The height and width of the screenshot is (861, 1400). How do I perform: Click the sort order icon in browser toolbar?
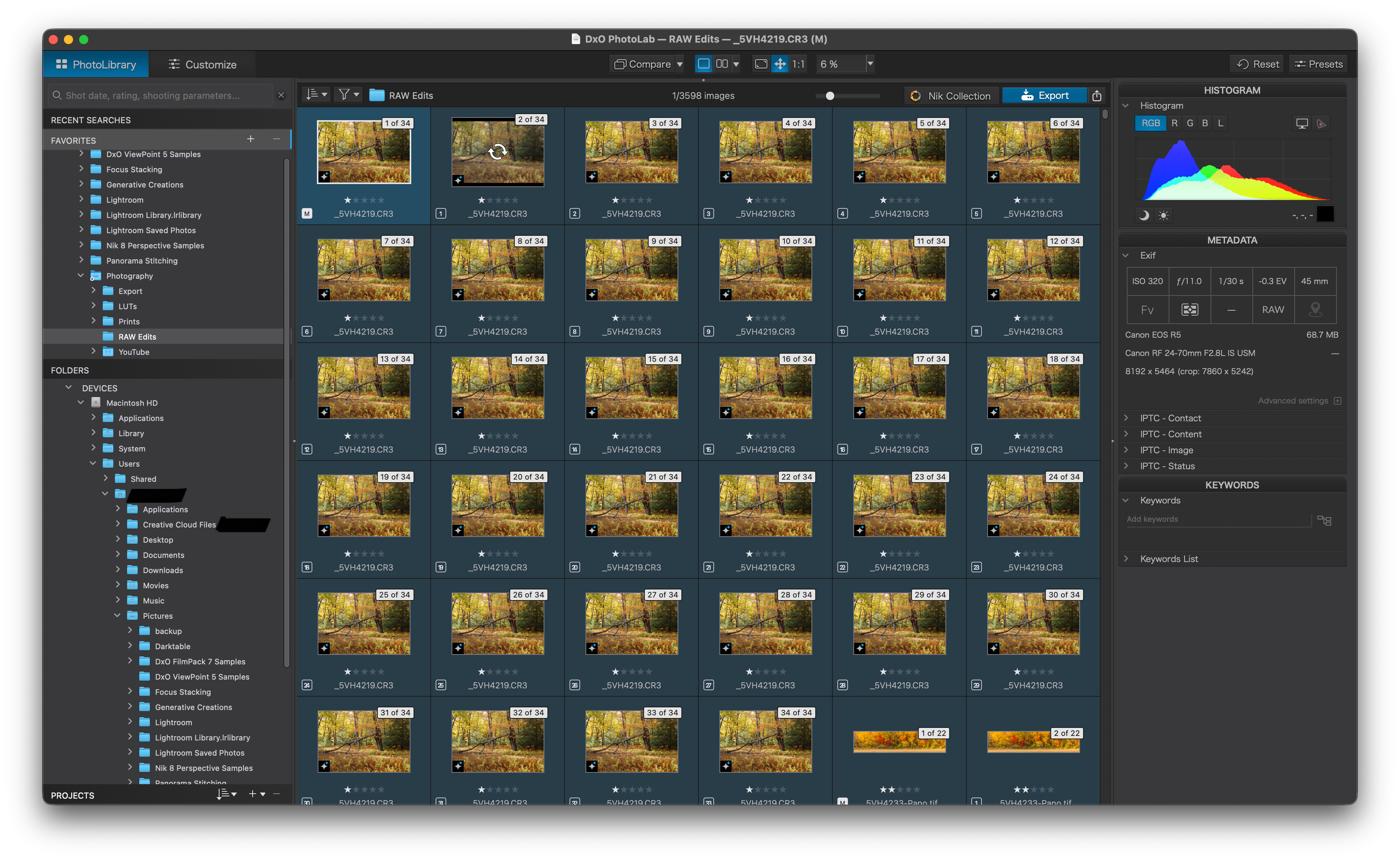point(313,95)
